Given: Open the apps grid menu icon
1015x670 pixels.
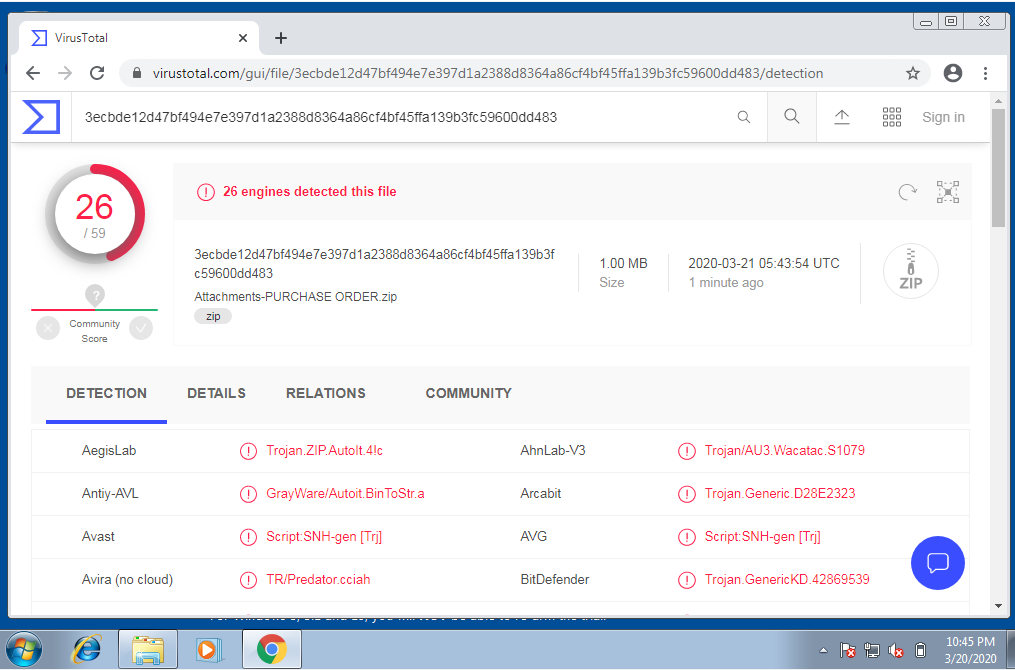Looking at the screenshot, I should click(891, 117).
